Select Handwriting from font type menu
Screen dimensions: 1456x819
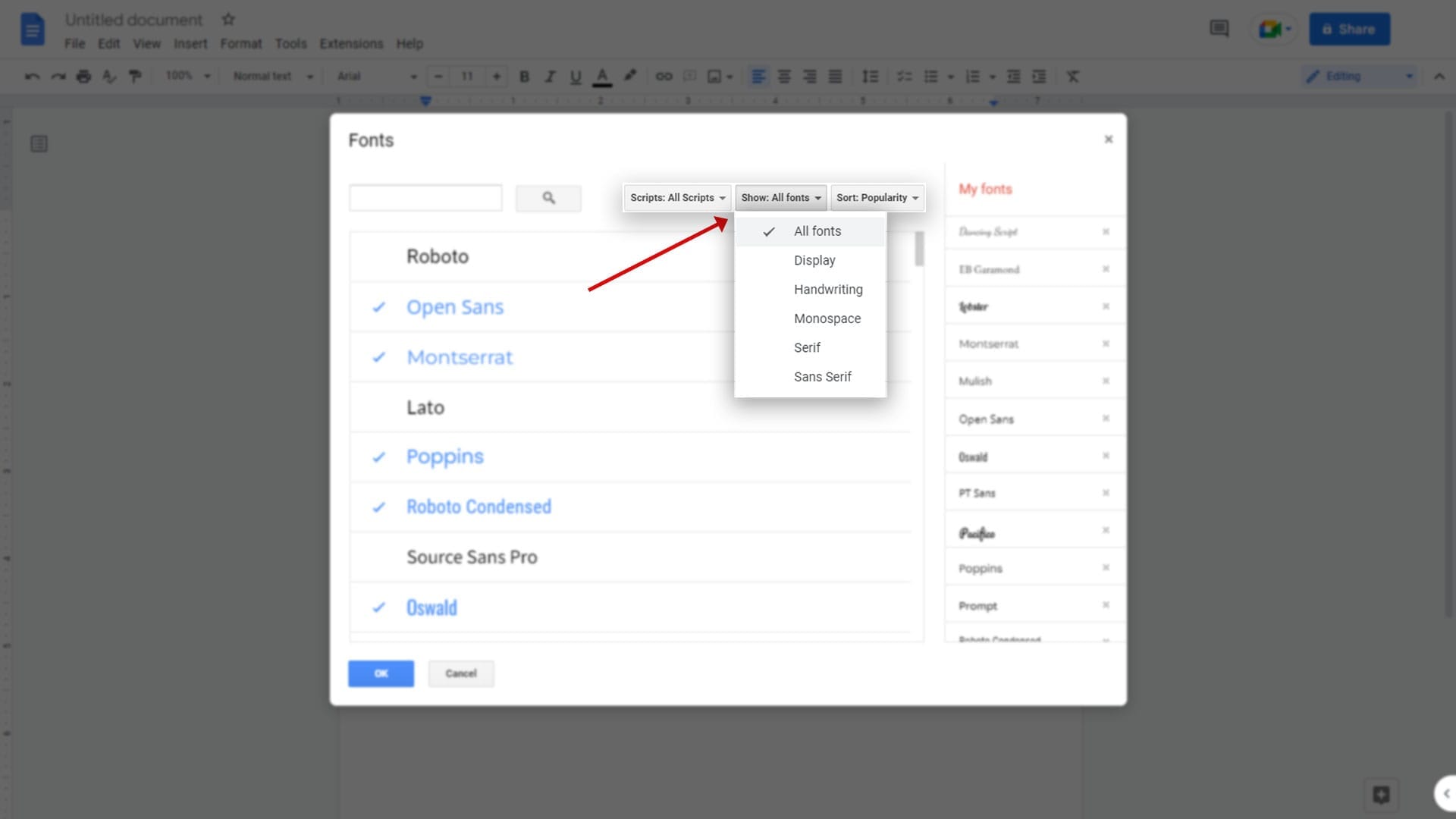(x=828, y=289)
